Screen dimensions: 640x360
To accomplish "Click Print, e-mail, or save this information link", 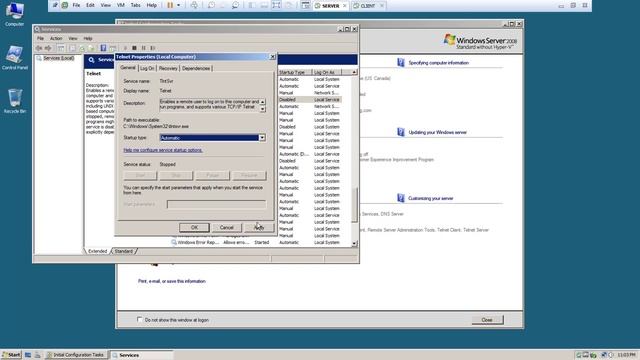I will point(171,281).
